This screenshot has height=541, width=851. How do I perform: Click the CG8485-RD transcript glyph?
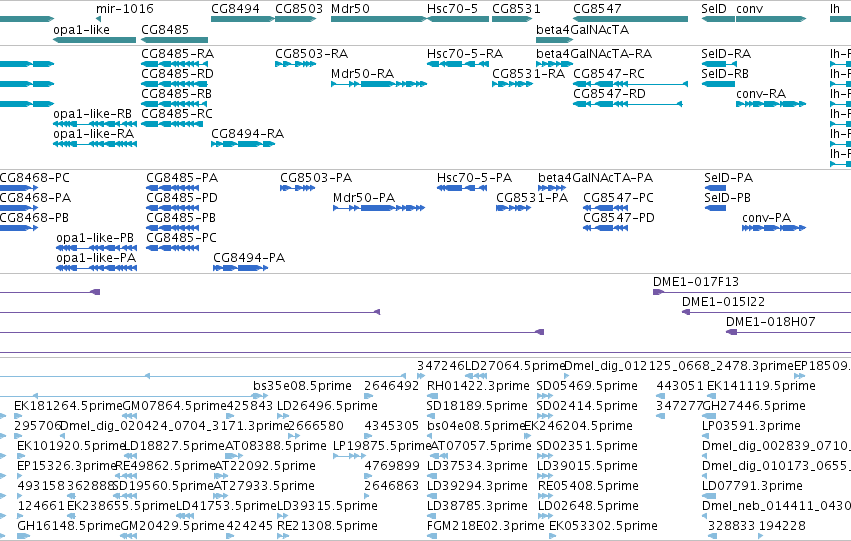[174, 84]
